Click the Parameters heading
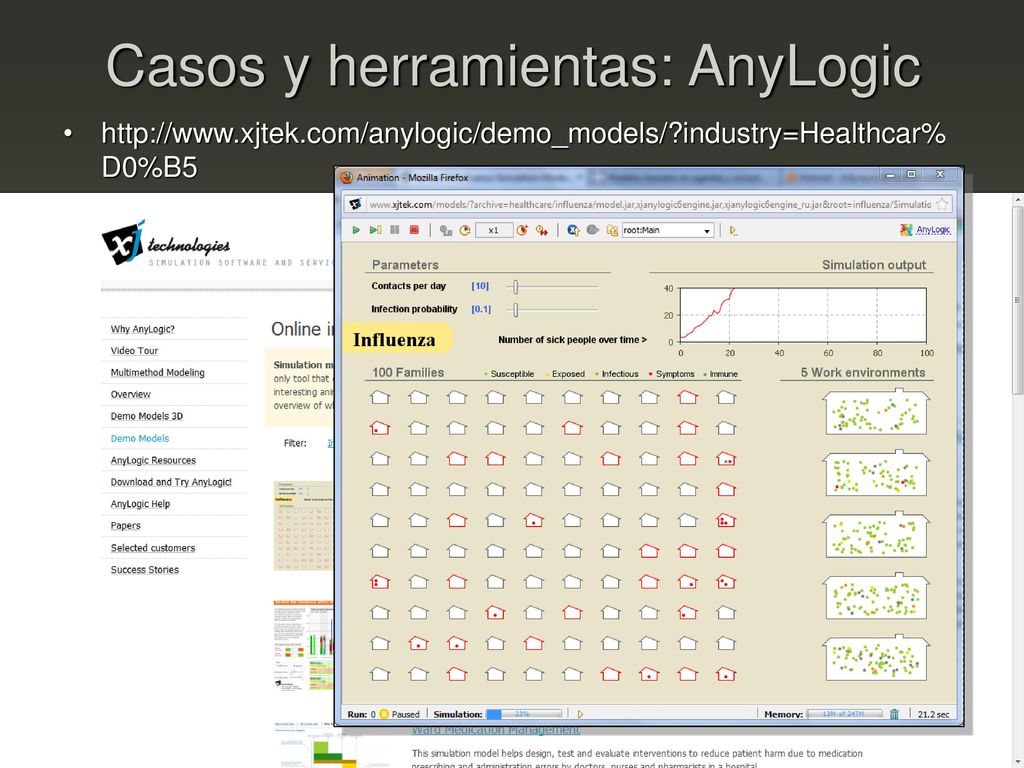1024x768 pixels. pos(405,264)
